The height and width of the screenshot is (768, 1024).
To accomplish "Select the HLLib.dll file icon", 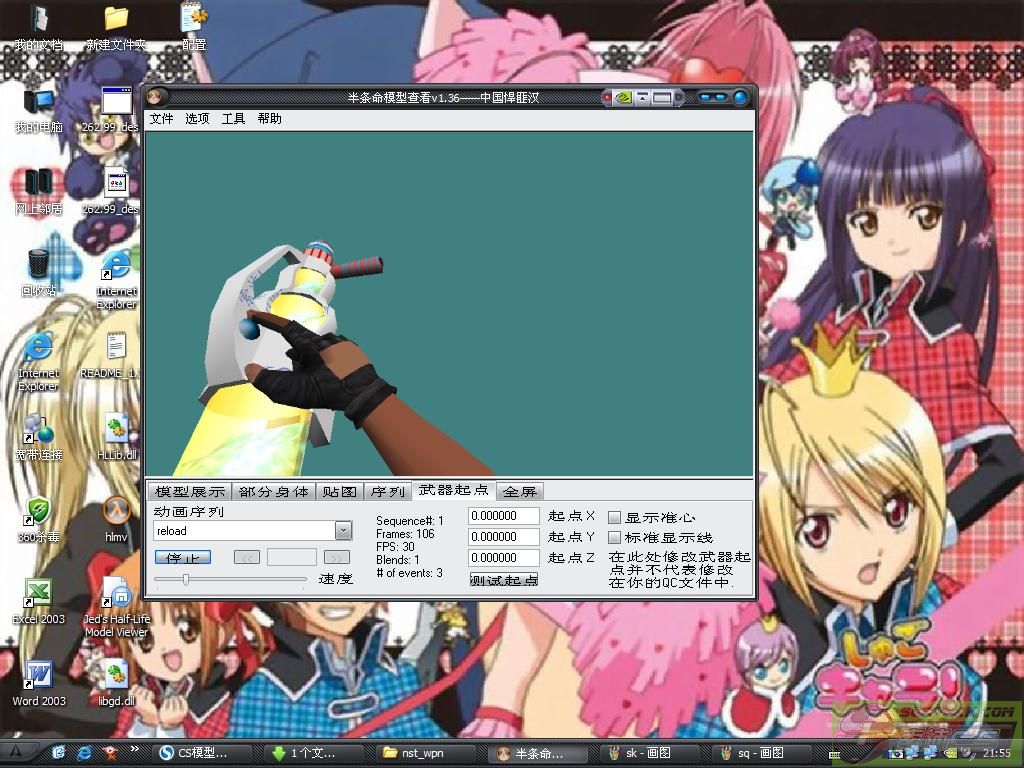I will (116, 431).
